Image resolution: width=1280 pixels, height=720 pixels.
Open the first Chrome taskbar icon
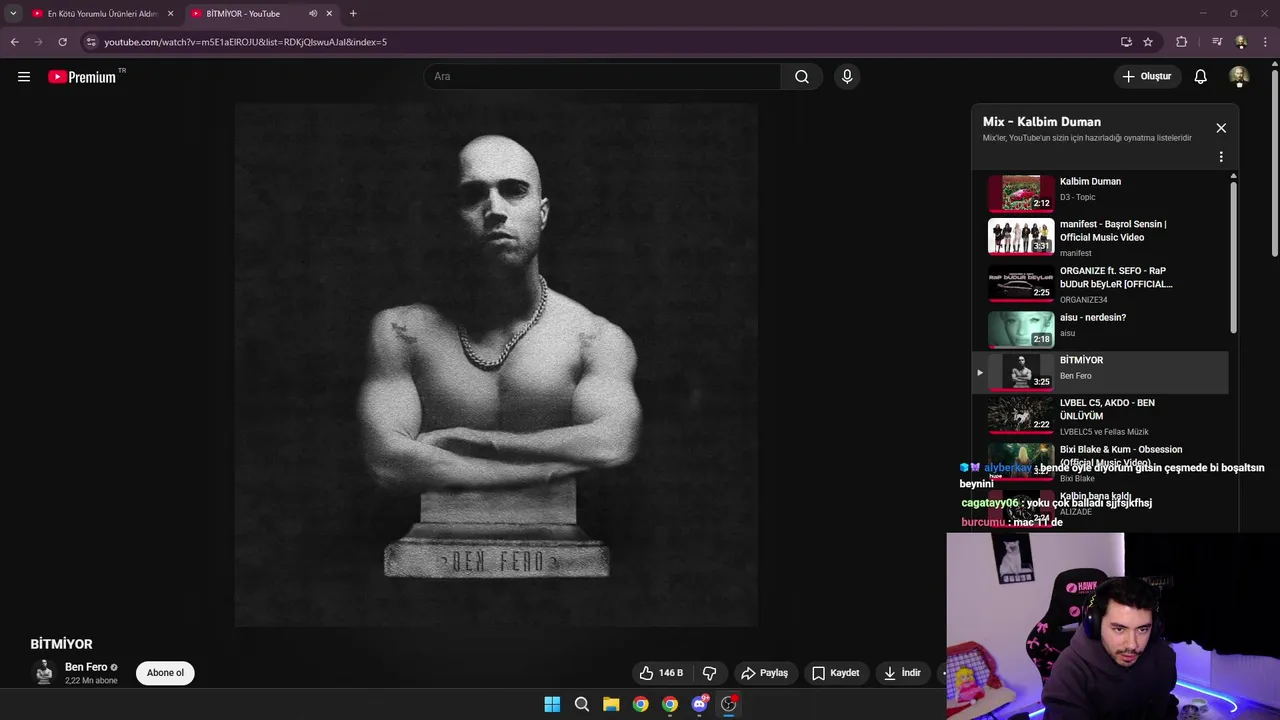(x=641, y=704)
